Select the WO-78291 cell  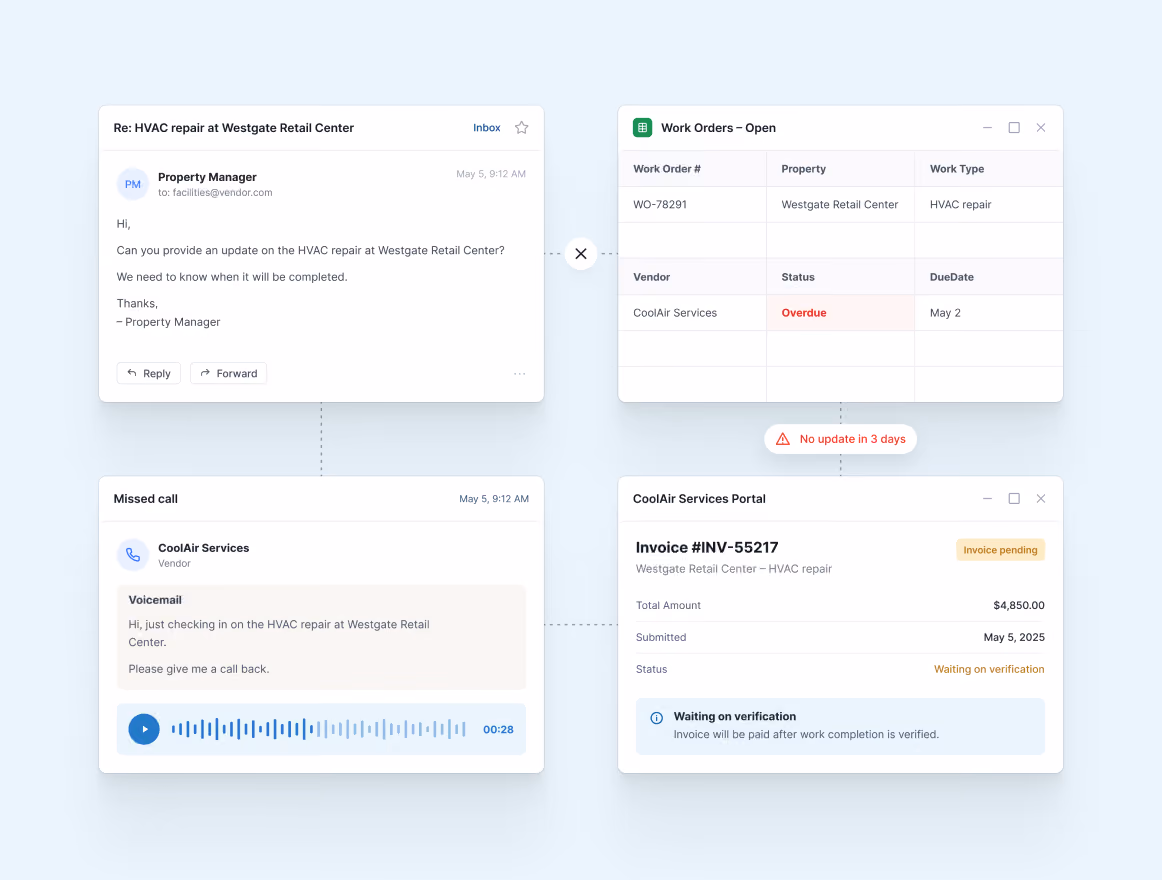click(x=692, y=205)
